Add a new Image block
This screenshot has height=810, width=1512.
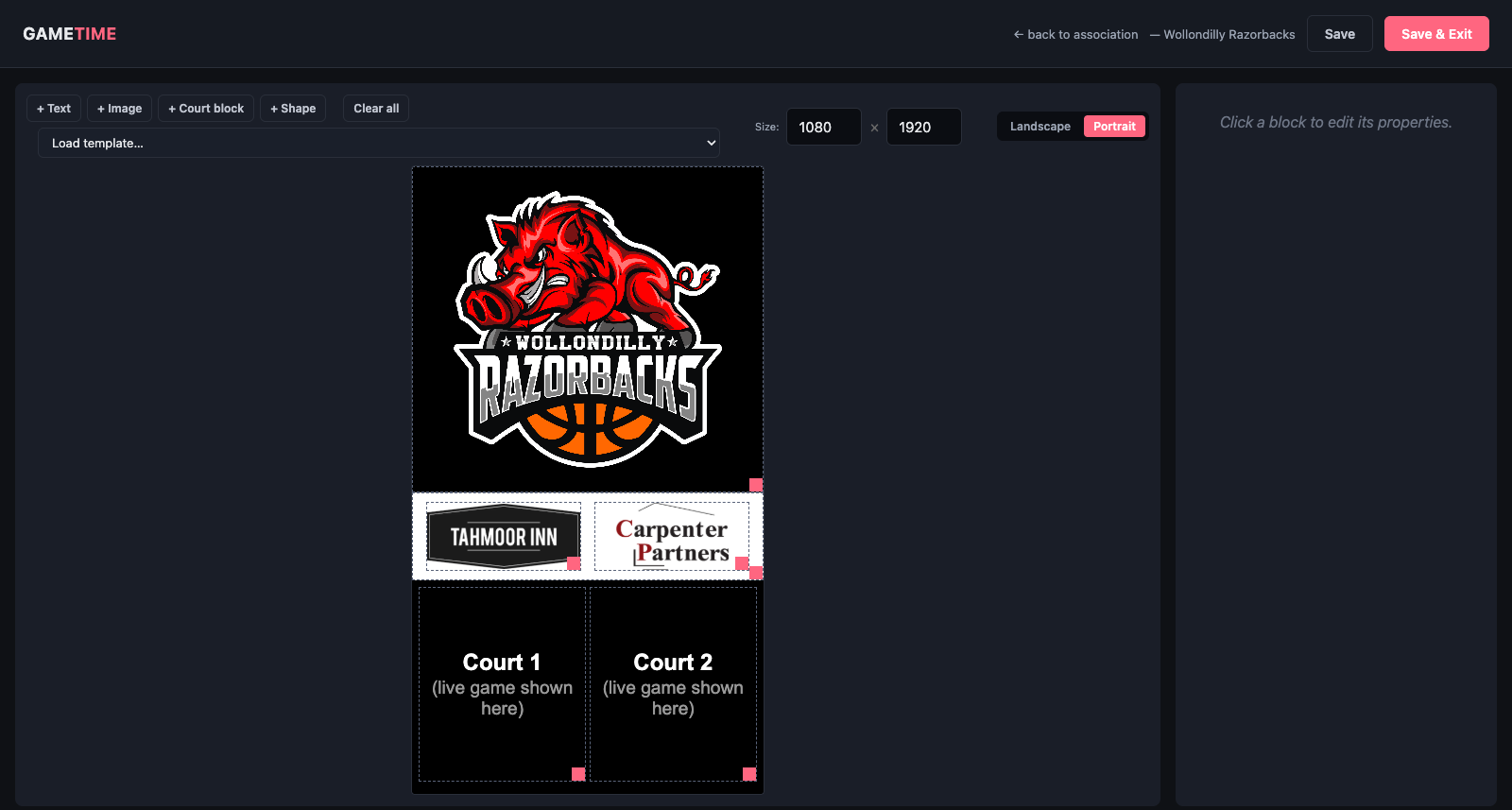(x=119, y=109)
